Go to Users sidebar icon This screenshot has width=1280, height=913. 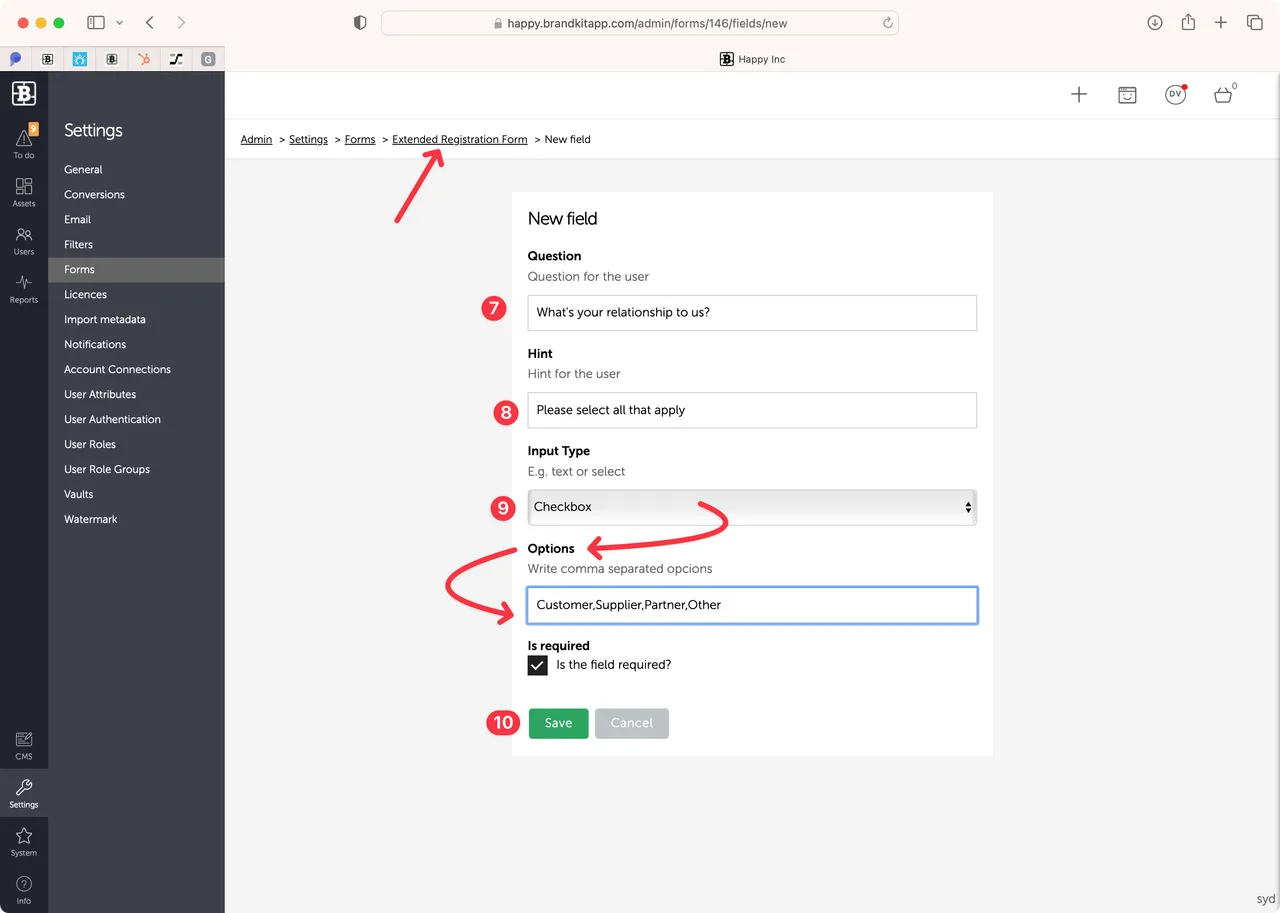24,239
